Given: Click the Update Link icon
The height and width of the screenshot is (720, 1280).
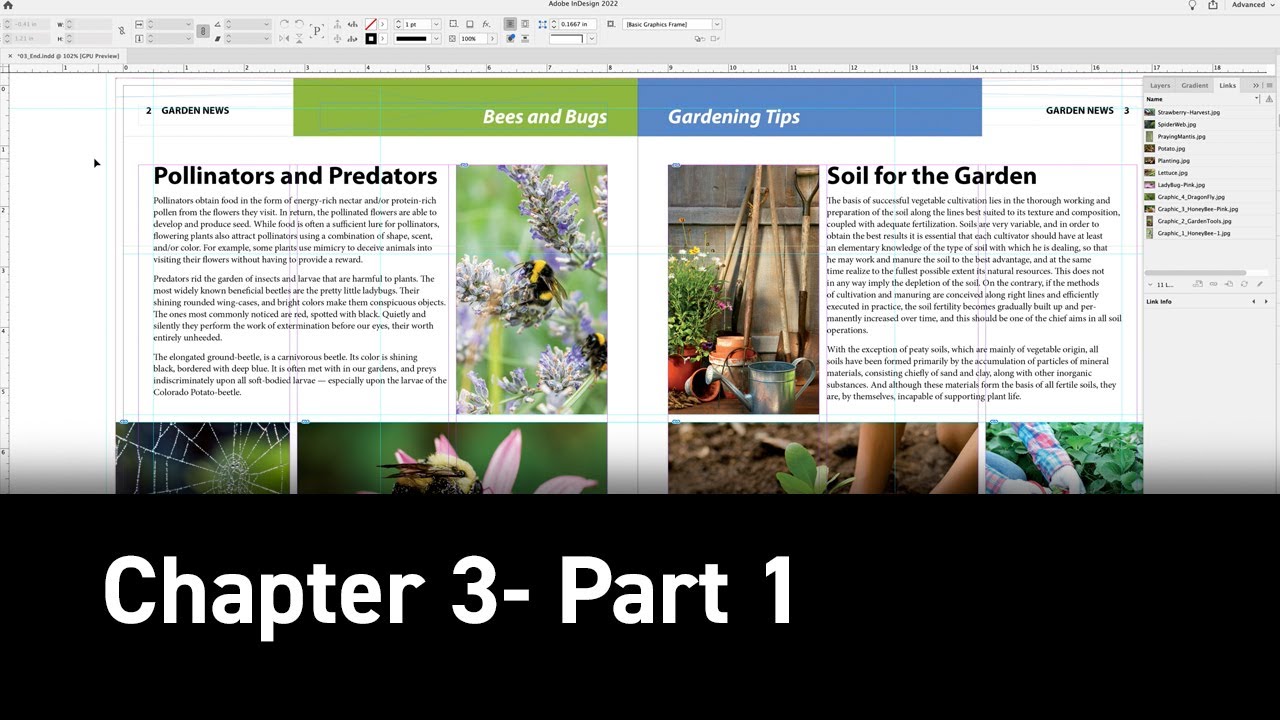Looking at the screenshot, I should point(1244,284).
